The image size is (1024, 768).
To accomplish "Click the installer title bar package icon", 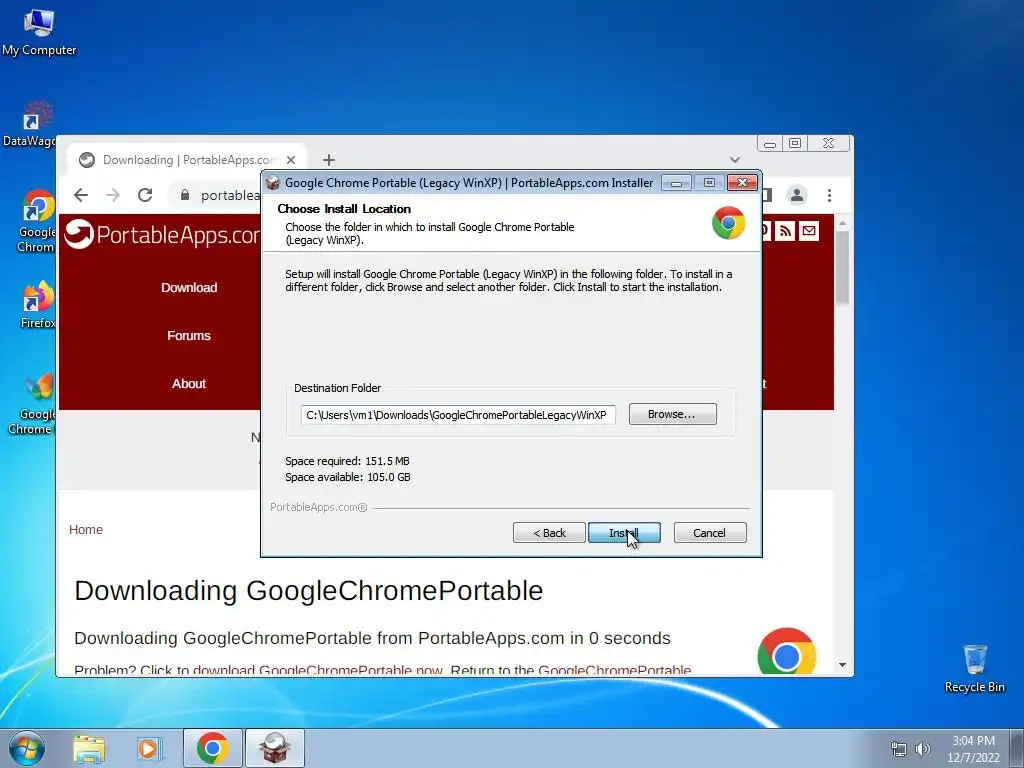I will 274,183.
